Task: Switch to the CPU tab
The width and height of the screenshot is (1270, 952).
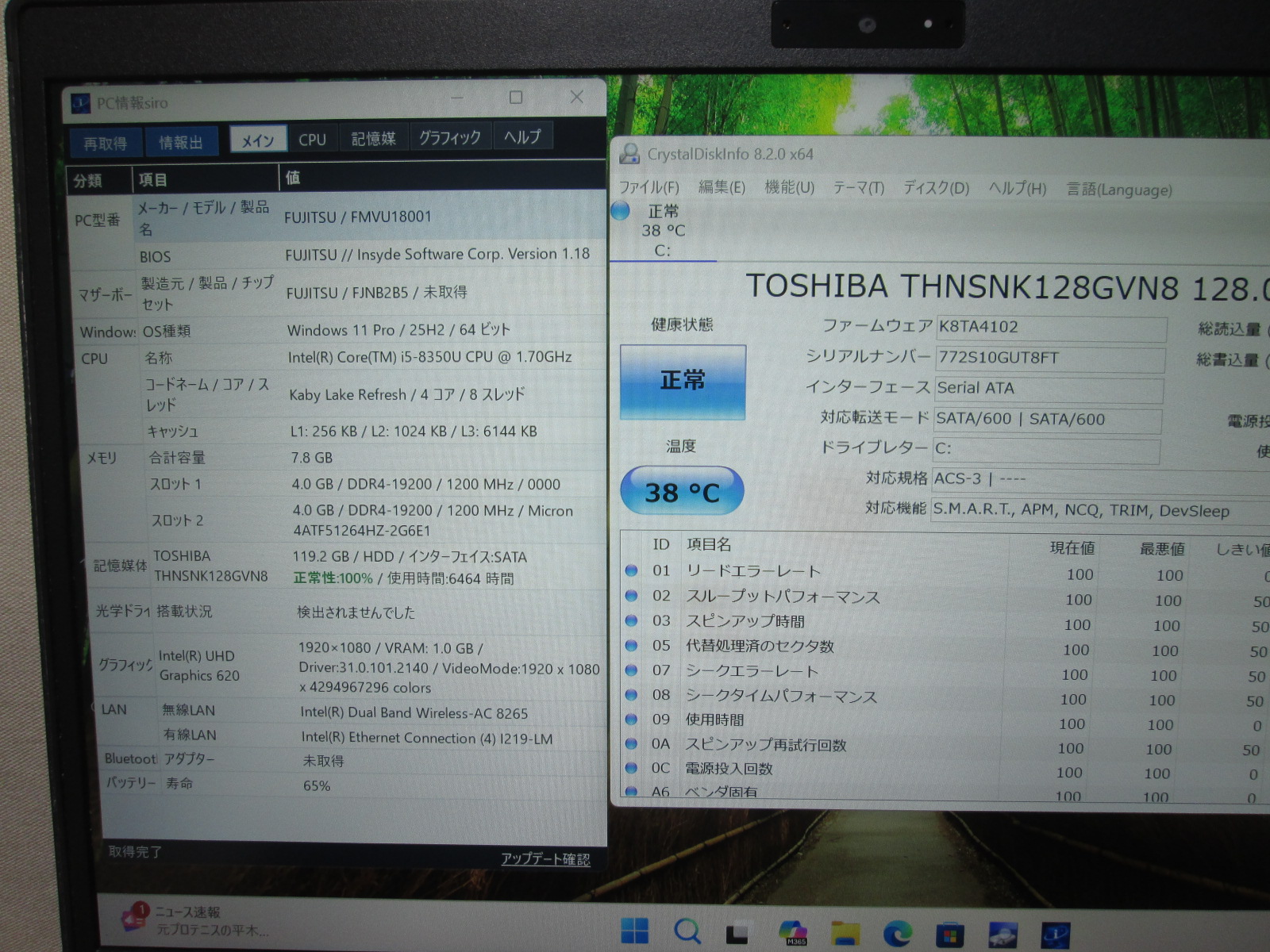Action: (x=313, y=140)
